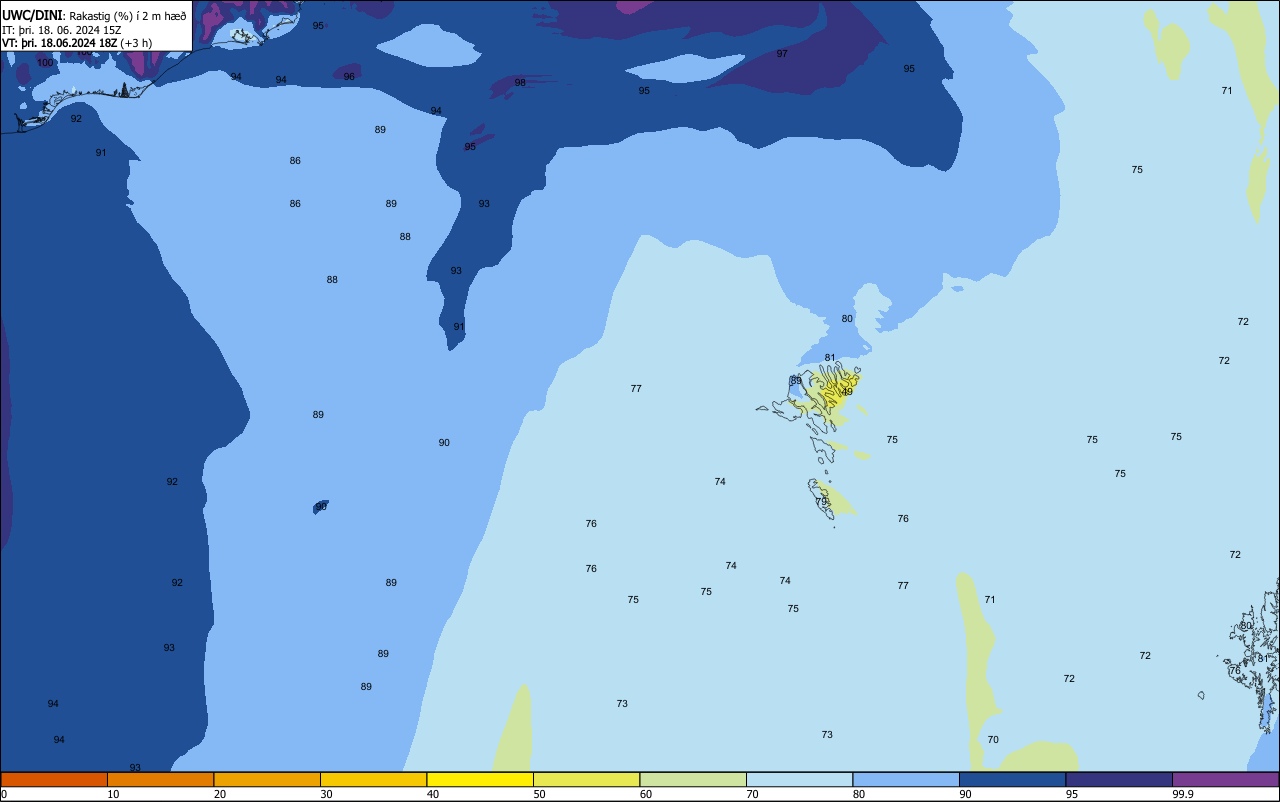Image resolution: width=1280 pixels, height=802 pixels.
Task: Click the 0–10 dark orange legend swatch
Action: [x=54, y=779]
